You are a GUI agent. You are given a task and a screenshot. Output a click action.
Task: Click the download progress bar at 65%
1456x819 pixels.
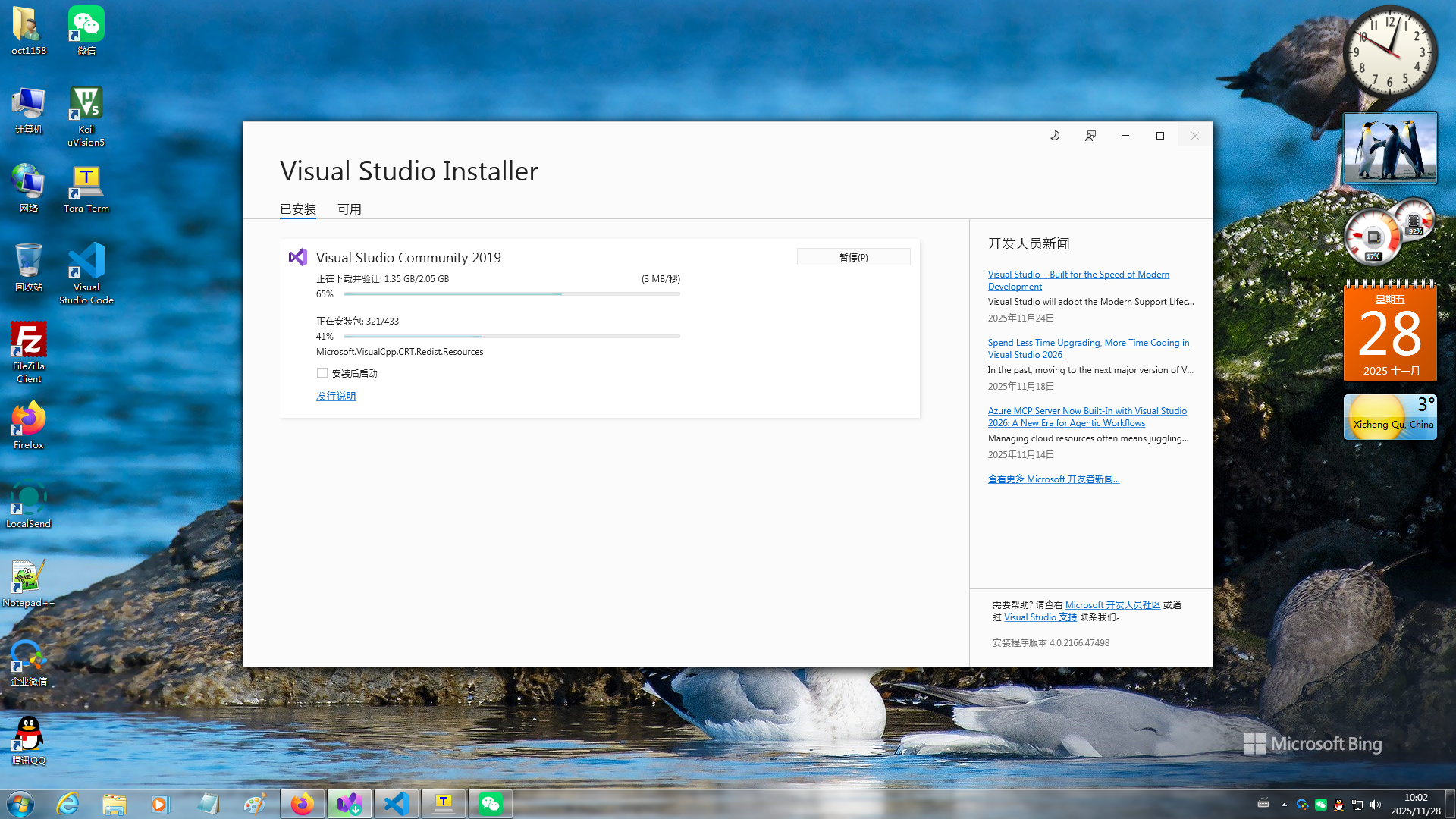(511, 294)
